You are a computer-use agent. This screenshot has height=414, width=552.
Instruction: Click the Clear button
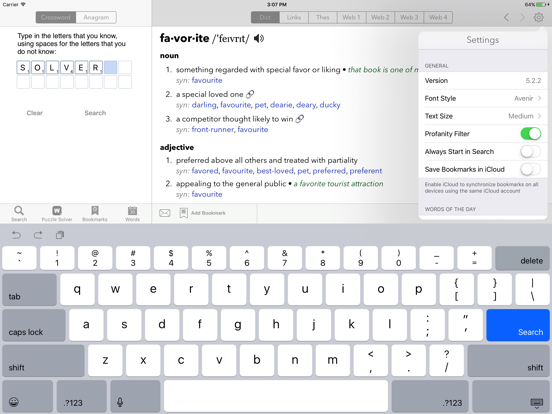[34, 113]
